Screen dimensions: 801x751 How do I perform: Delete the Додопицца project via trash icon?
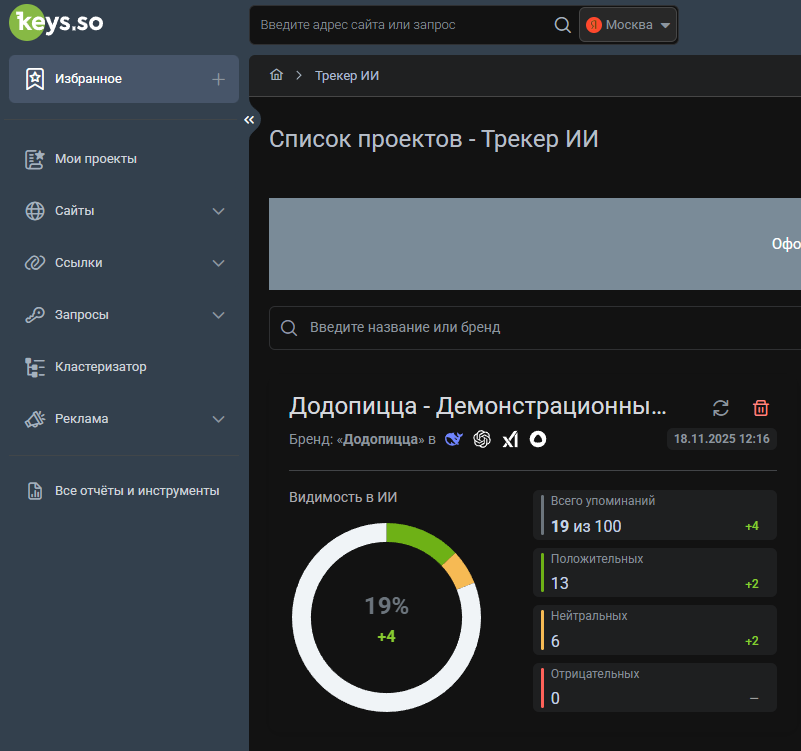click(x=761, y=407)
